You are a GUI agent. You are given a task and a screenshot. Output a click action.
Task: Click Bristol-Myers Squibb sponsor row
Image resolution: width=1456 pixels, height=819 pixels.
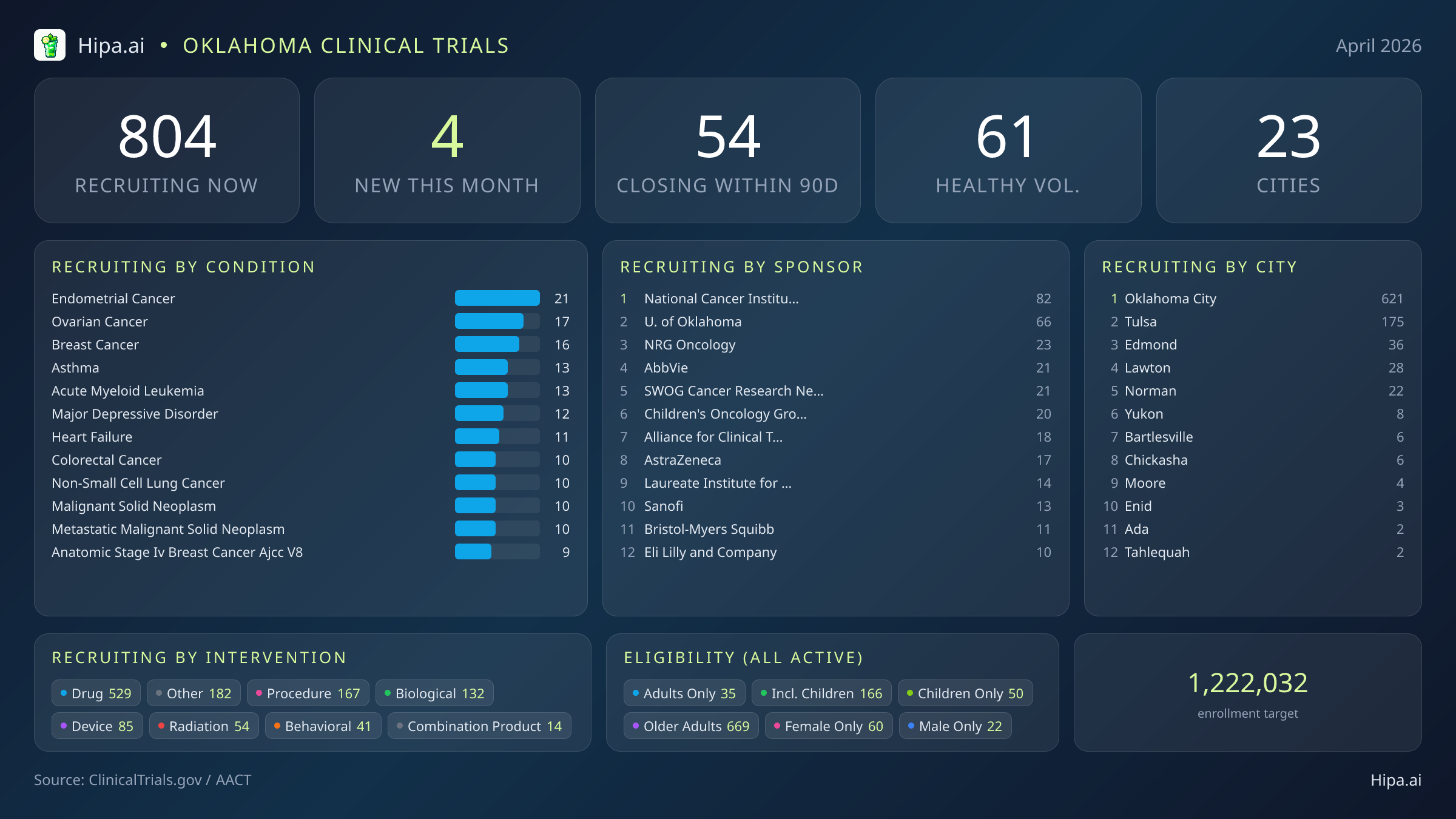[x=835, y=529]
